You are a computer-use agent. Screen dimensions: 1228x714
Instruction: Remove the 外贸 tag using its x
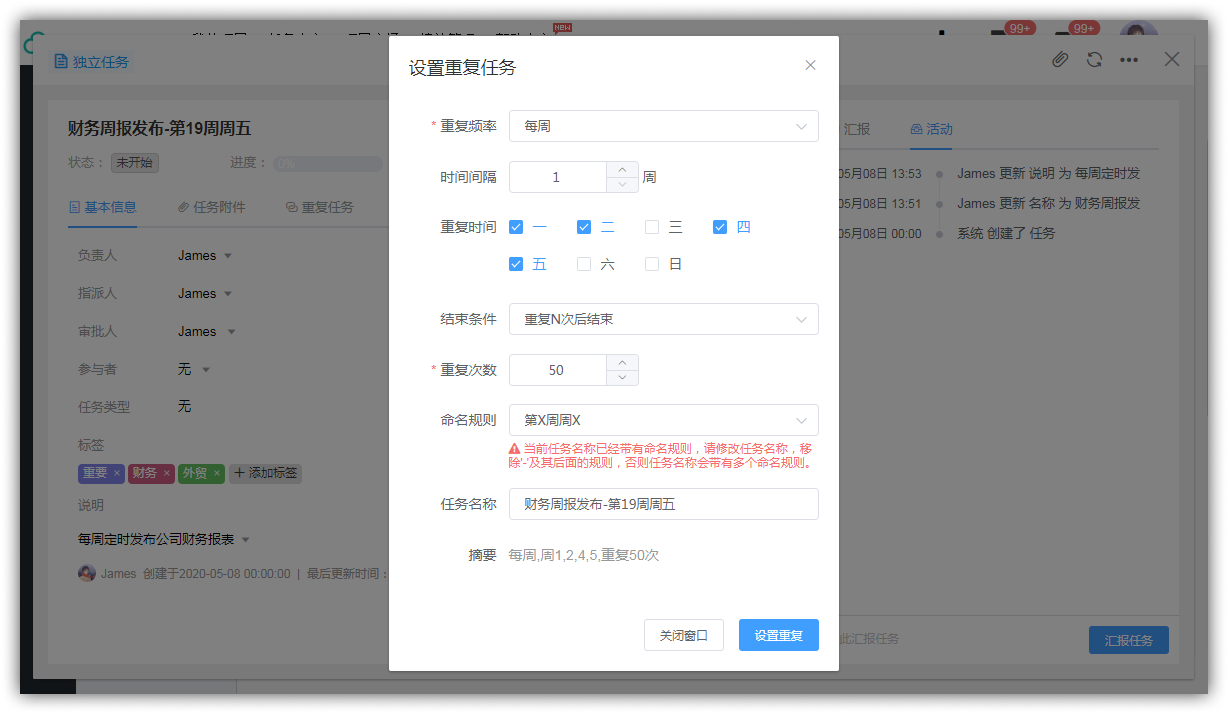point(216,473)
